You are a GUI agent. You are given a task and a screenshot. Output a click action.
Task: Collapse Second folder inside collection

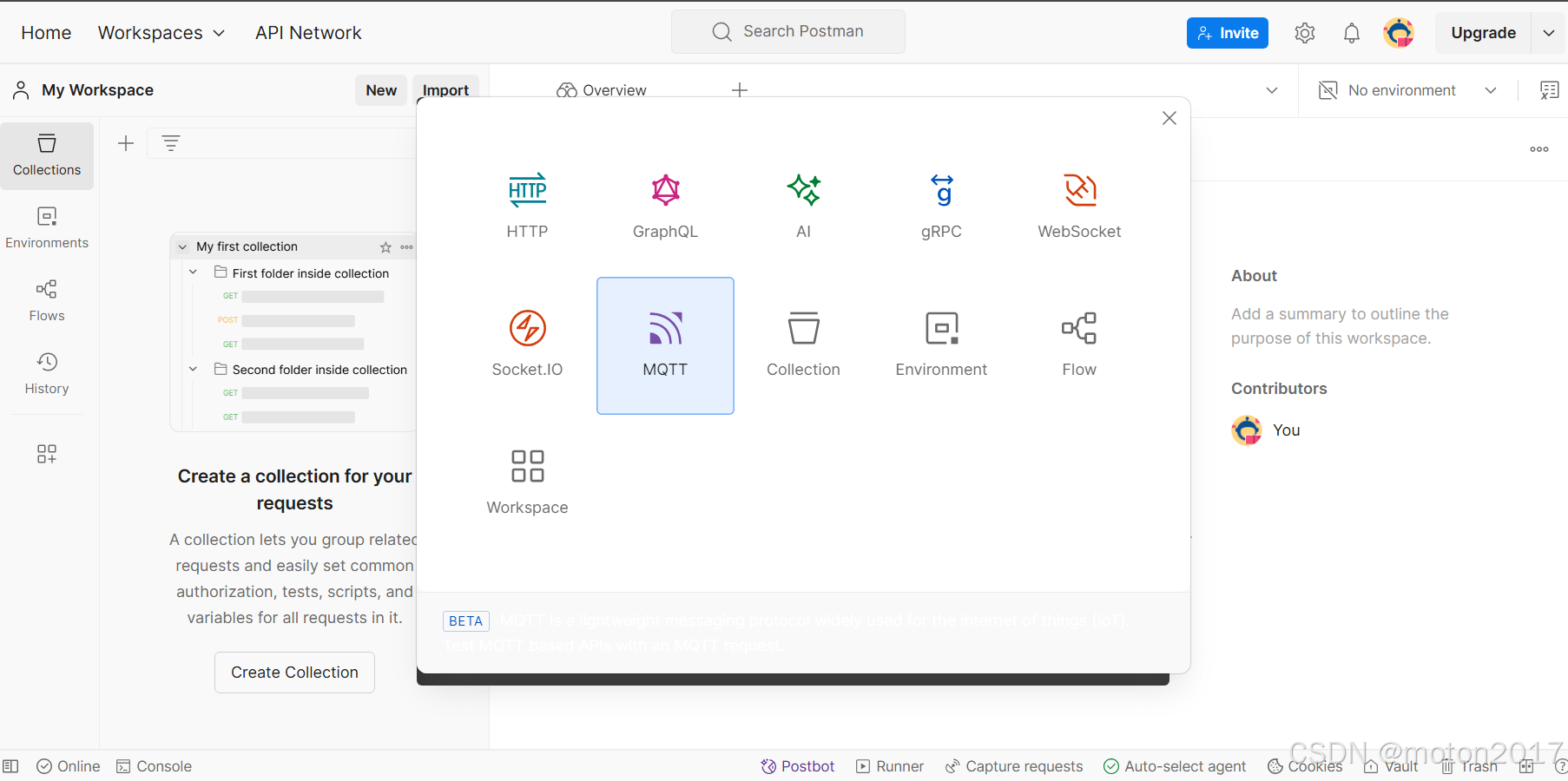194,369
